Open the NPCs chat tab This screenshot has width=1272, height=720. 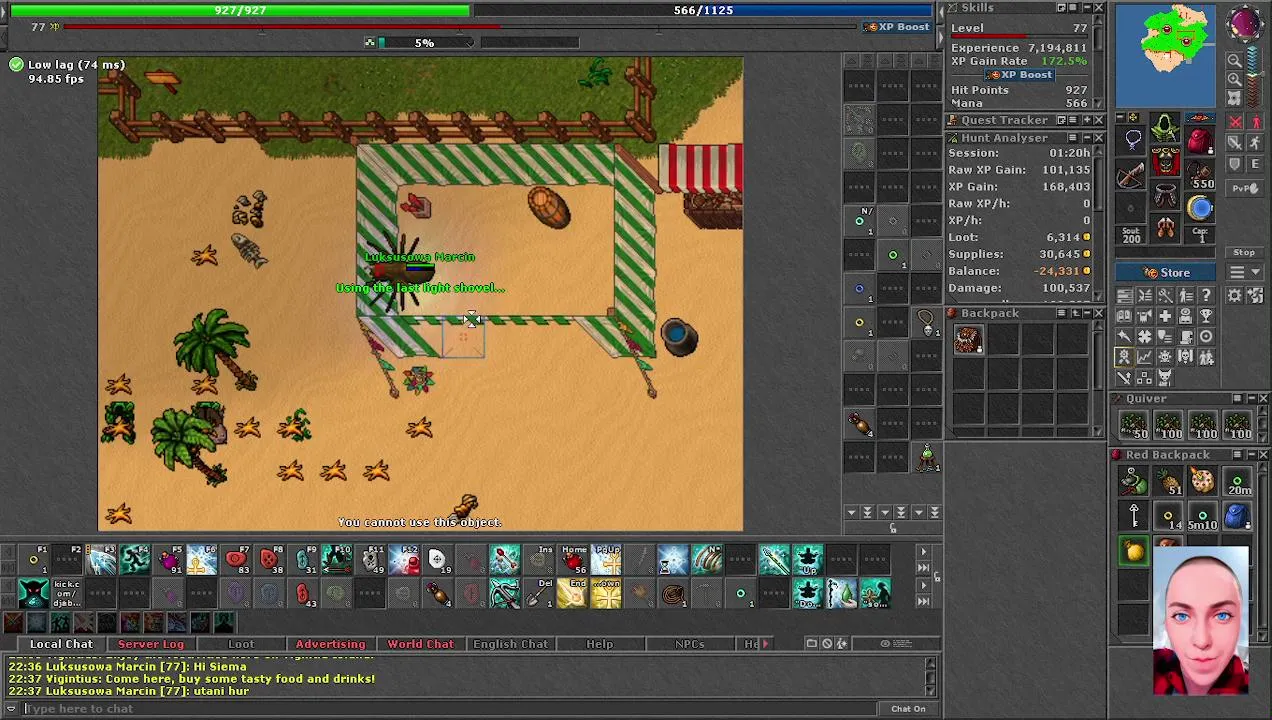(689, 644)
